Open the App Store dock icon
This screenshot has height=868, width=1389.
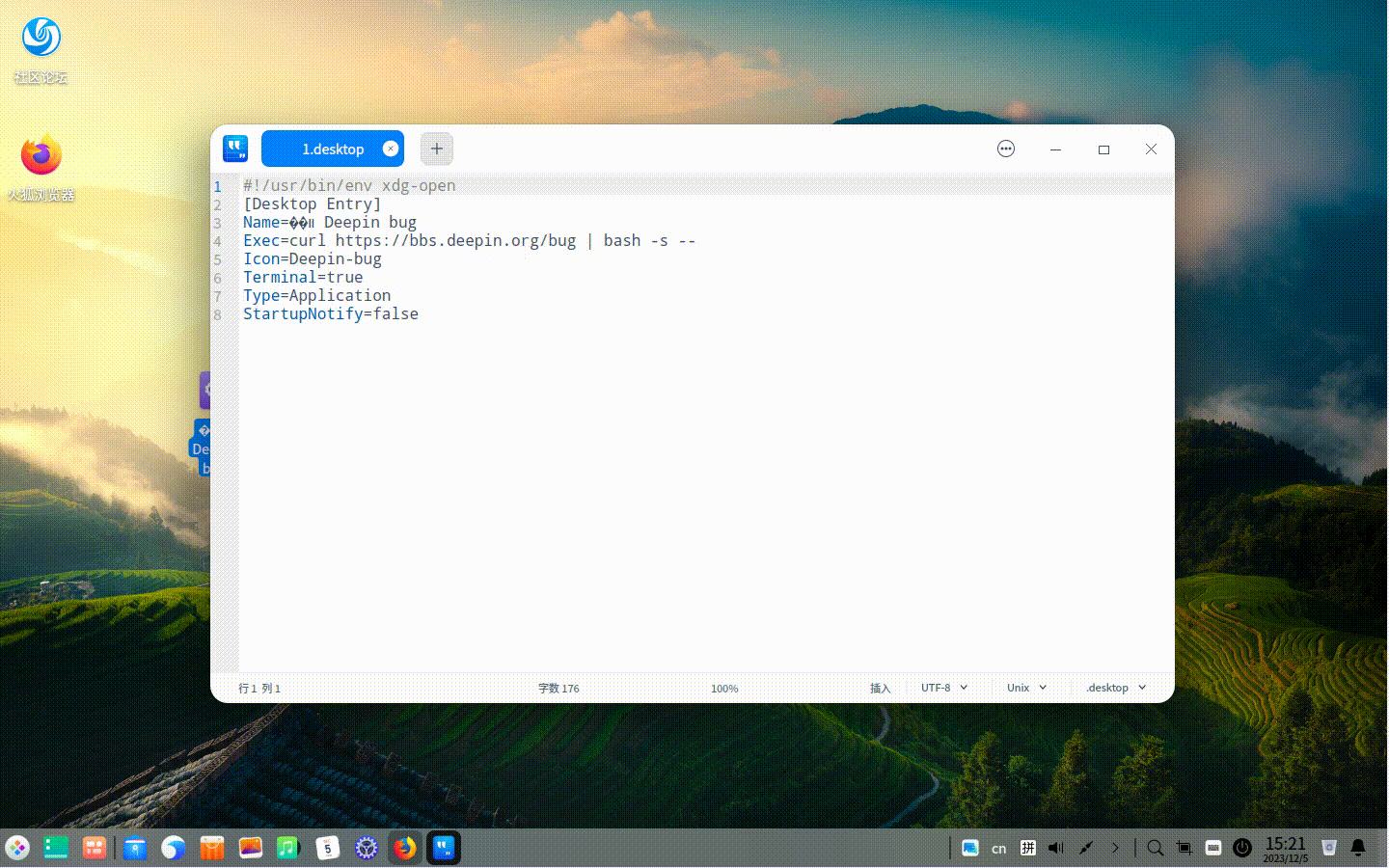[x=212, y=848]
